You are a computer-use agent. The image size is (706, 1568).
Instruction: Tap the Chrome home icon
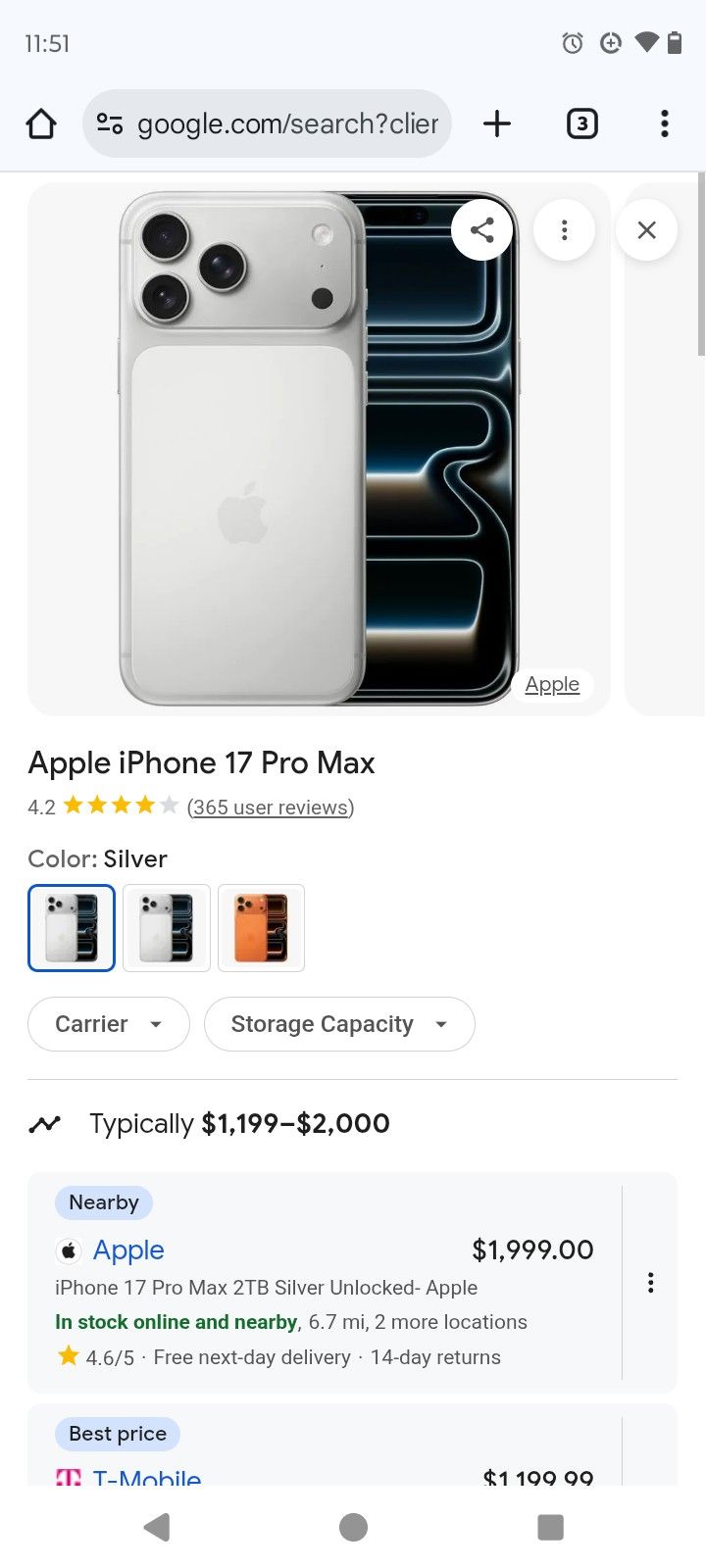(41, 124)
